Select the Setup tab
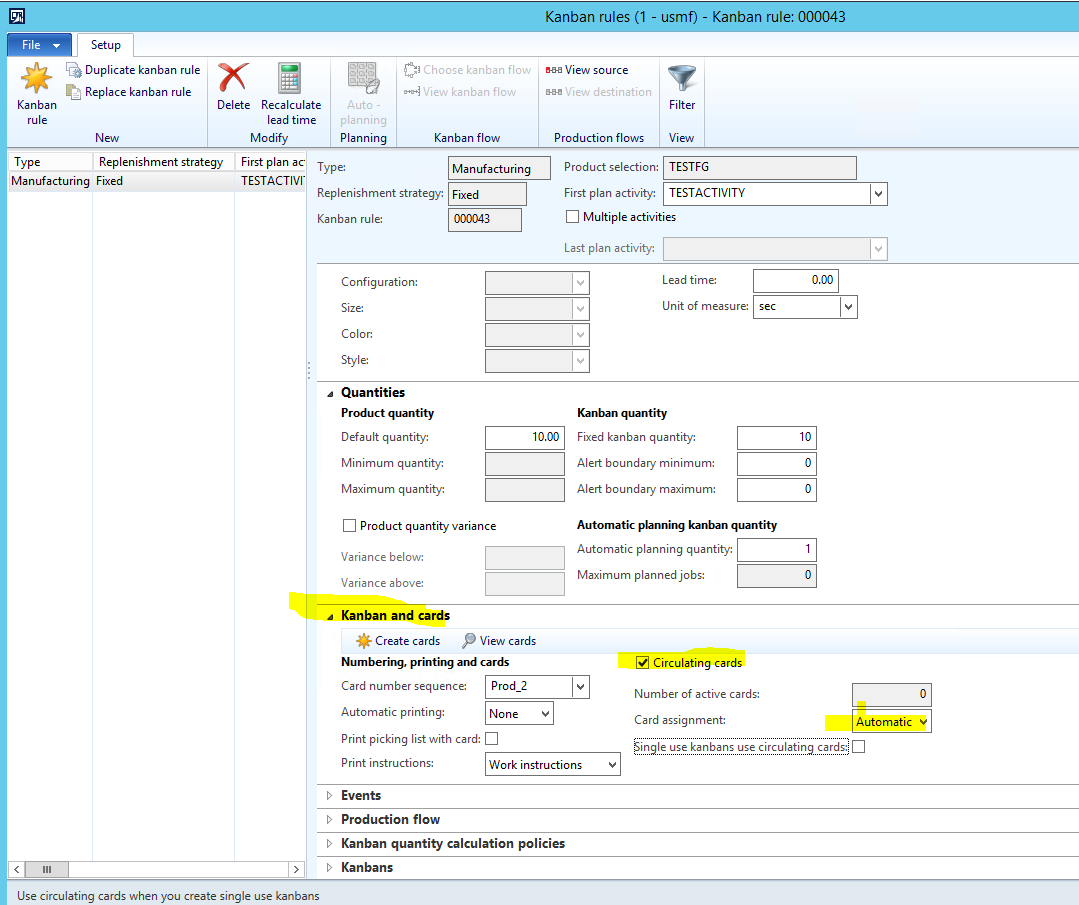 [x=105, y=45]
